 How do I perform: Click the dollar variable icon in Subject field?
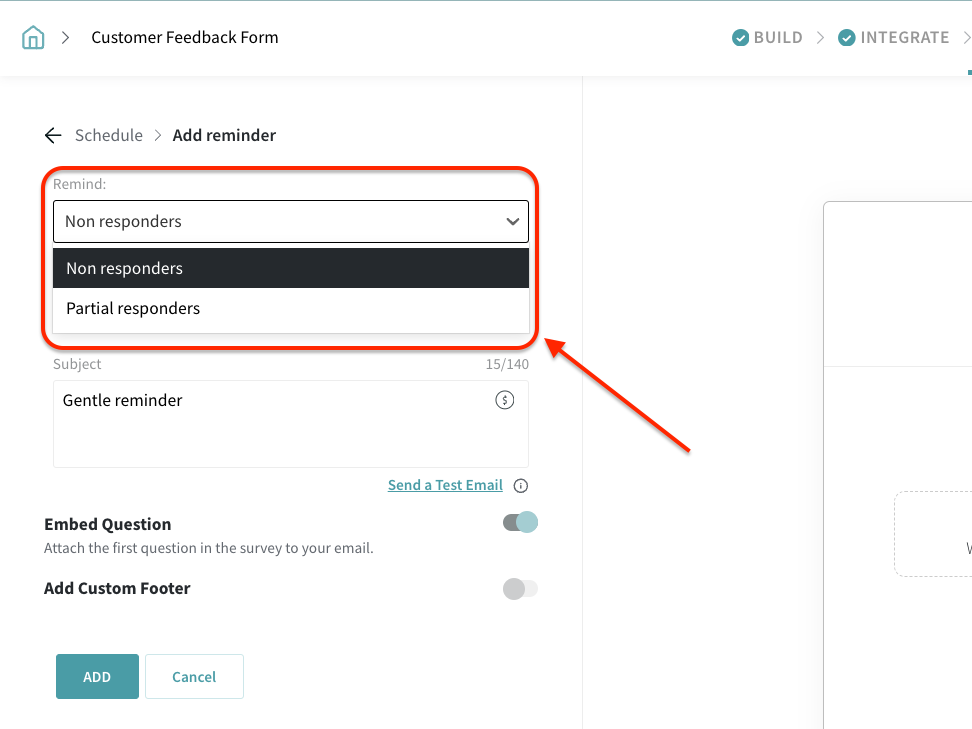point(505,400)
